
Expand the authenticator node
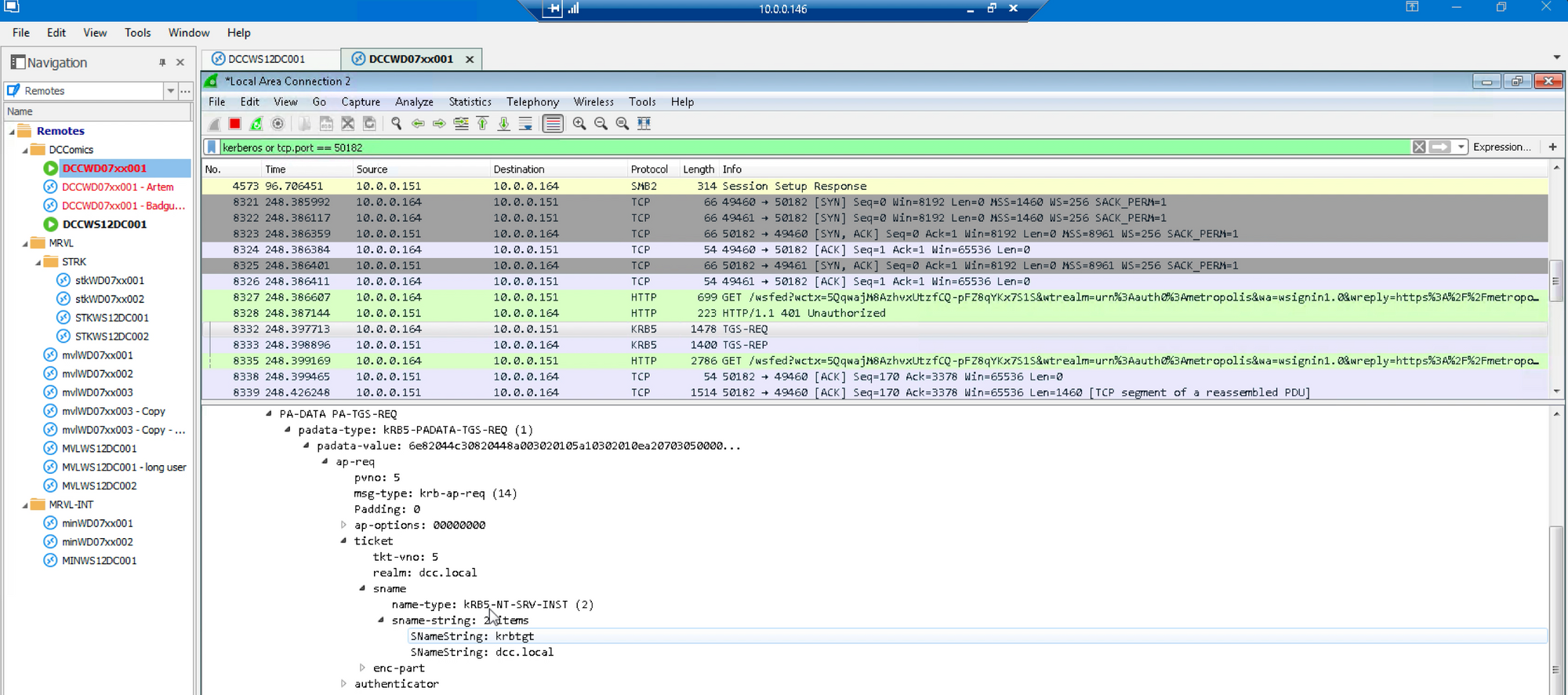tap(343, 683)
